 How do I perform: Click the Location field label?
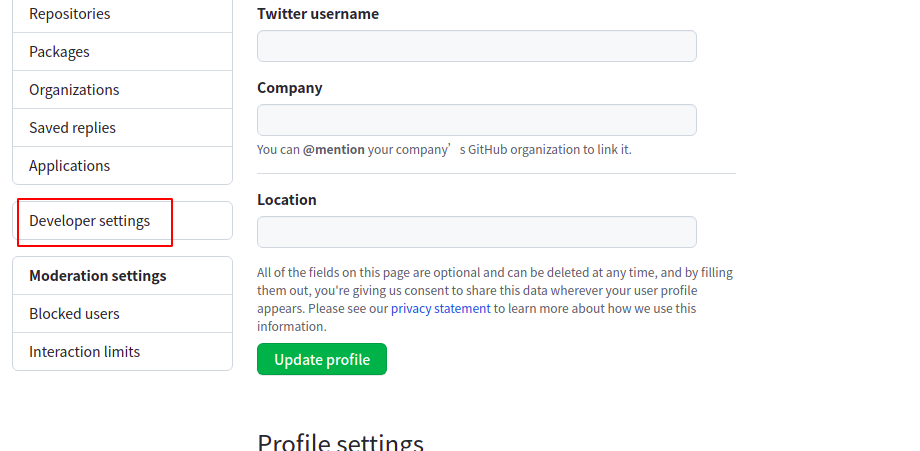(x=287, y=200)
